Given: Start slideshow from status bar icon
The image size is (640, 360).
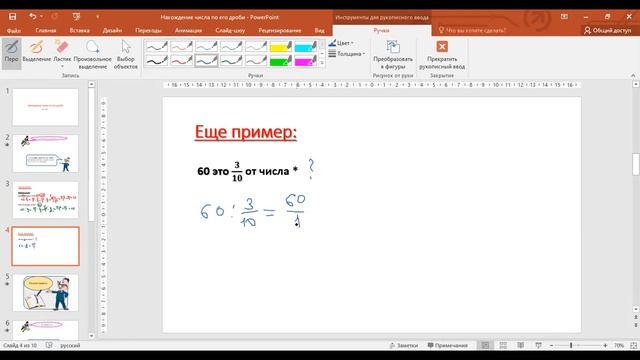Looking at the screenshot, I should (538, 345).
